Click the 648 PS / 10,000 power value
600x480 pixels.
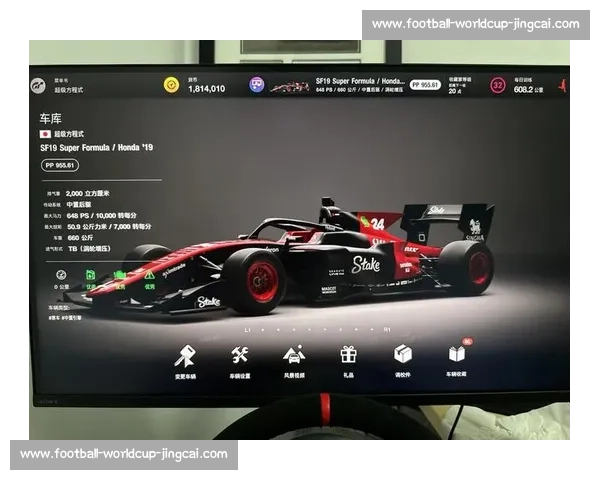(101, 216)
